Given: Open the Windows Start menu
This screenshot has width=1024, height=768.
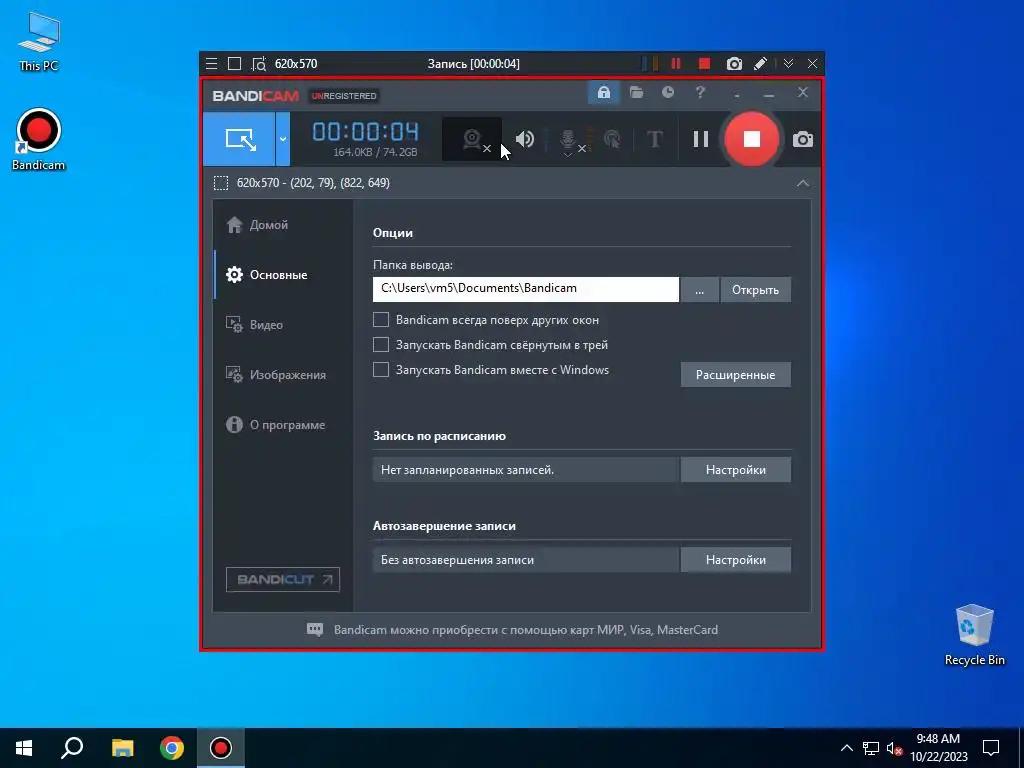Looking at the screenshot, I should pos(24,748).
